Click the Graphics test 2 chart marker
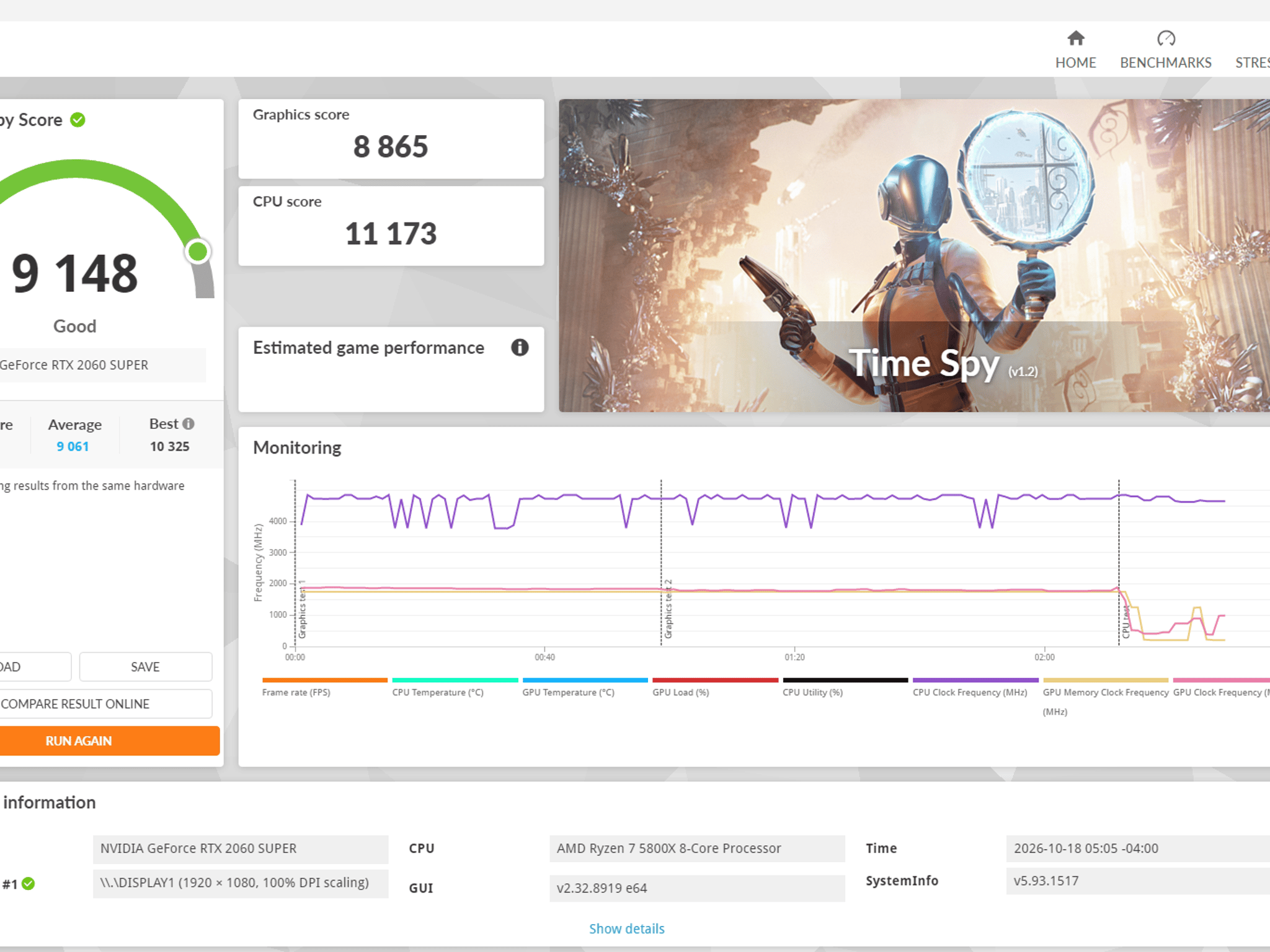This screenshot has height=952, width=1270. 668,609
